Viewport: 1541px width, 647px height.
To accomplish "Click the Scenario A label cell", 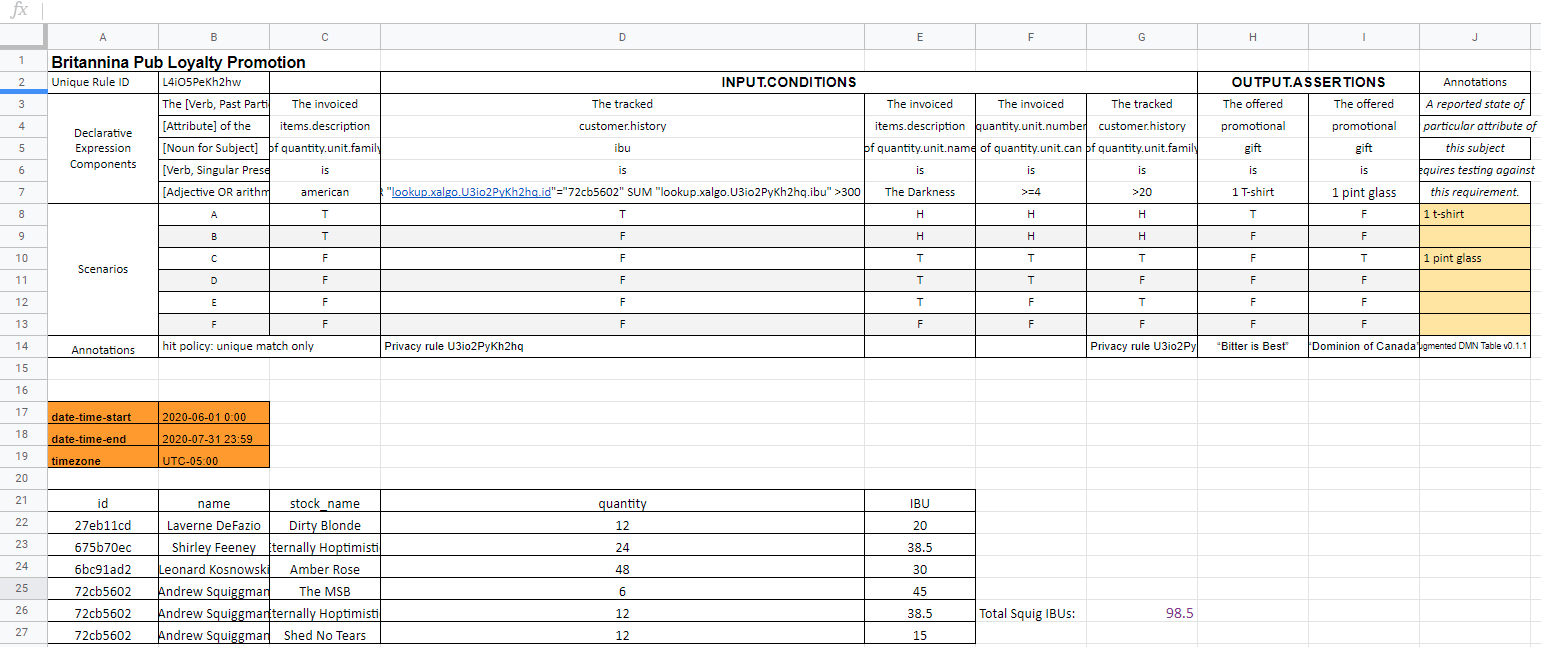I will [214, 214].
